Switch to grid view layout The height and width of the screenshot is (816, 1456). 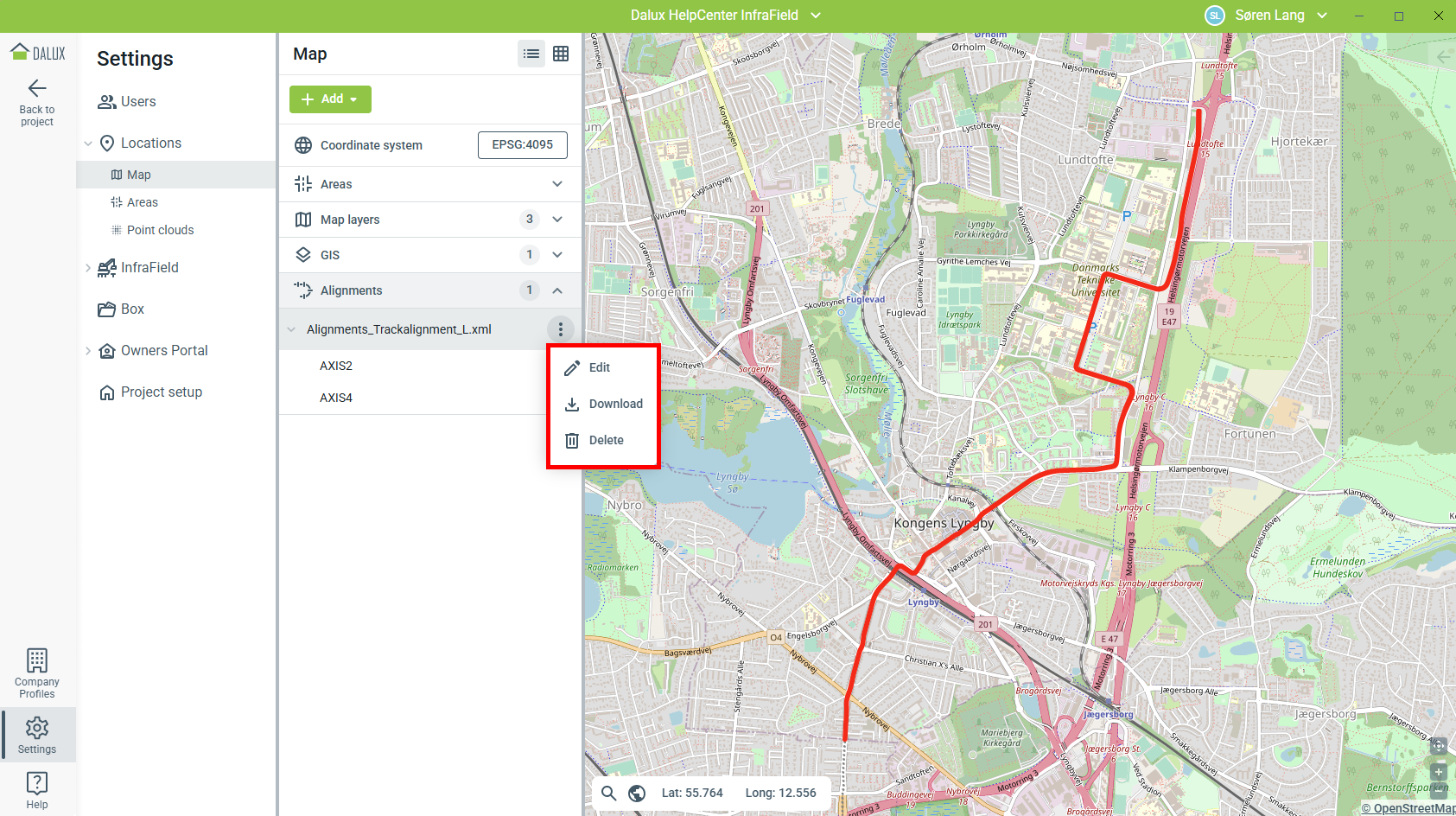[x=561, y=54]
